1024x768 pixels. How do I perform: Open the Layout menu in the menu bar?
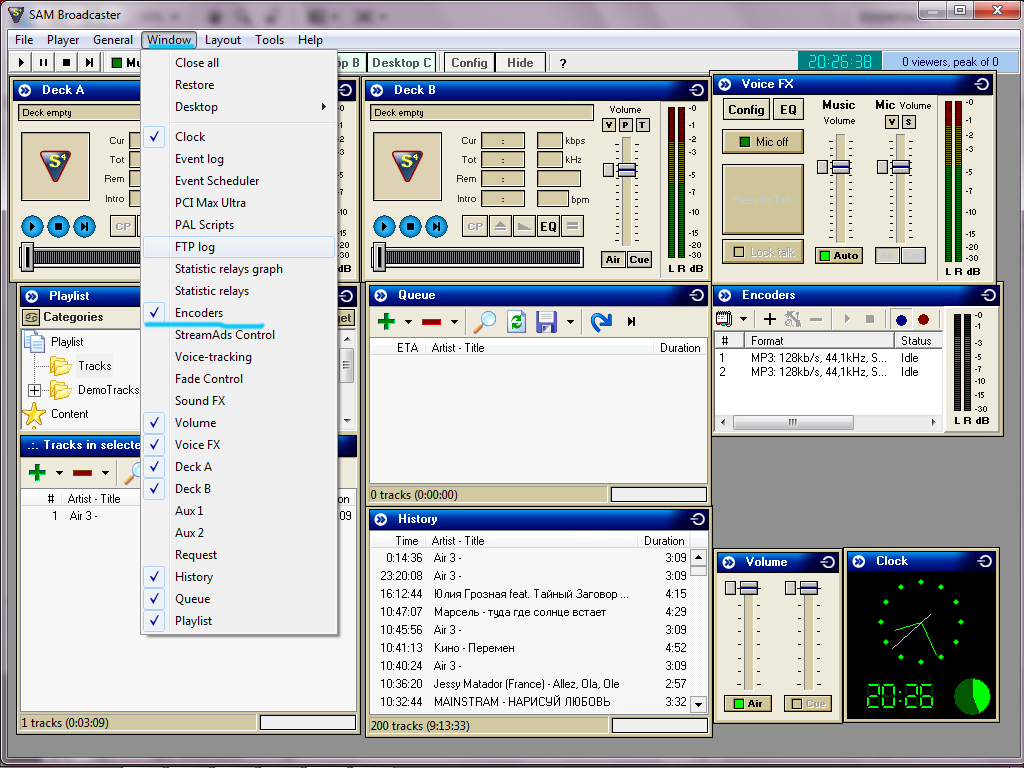point(223,40)
